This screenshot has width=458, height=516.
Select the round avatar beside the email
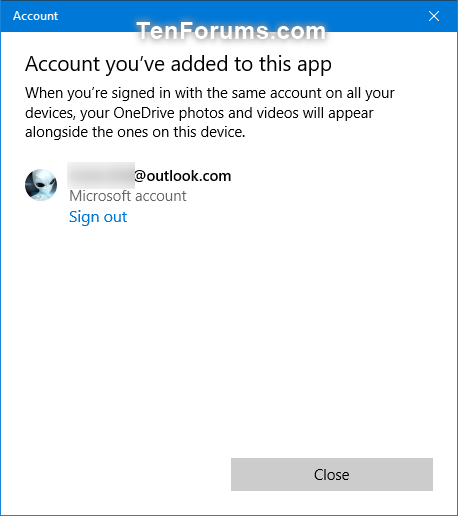(x=41, y=185)
